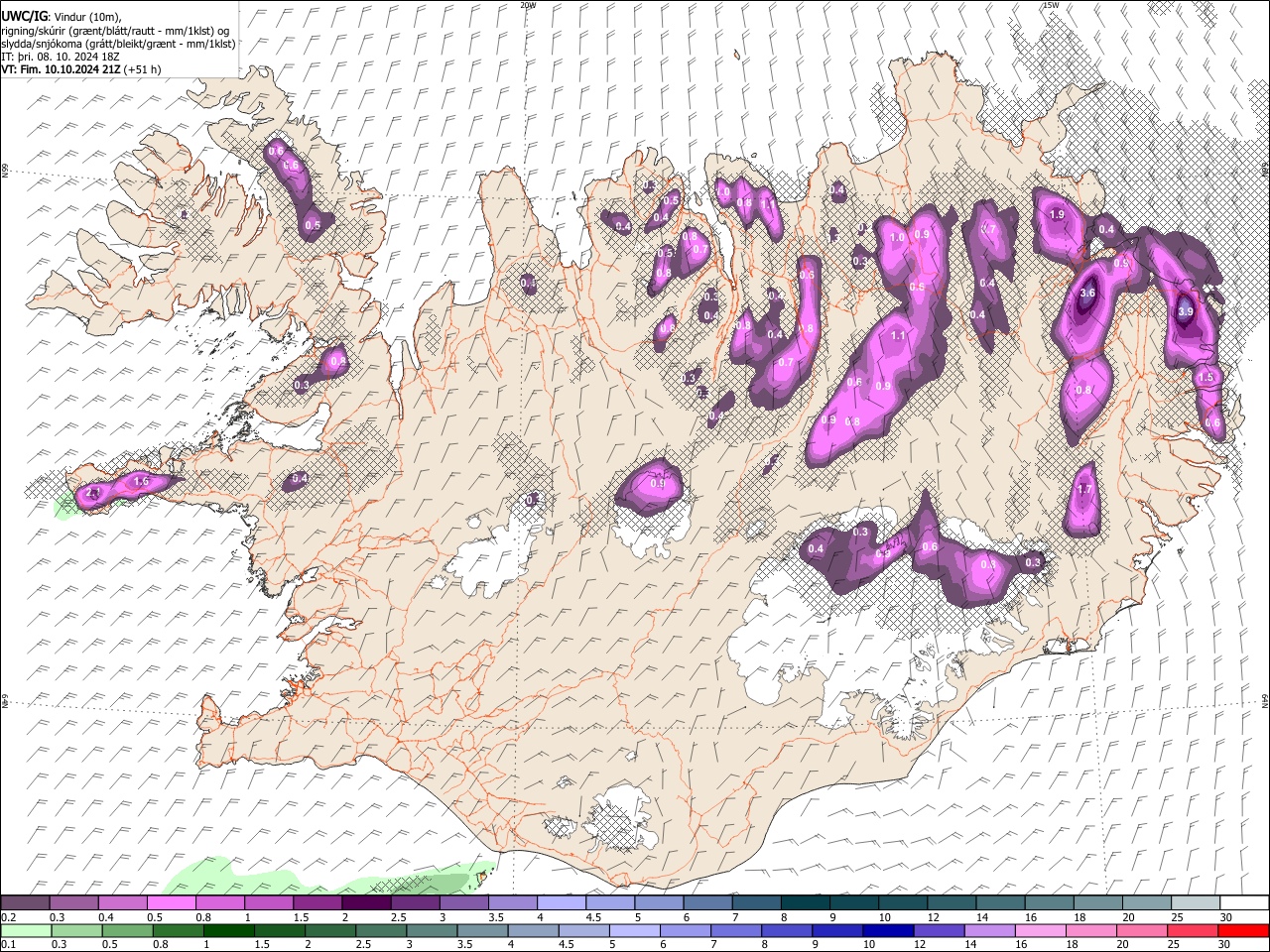Click the '1.7' precipitation value on the map

coord(1084,489)
